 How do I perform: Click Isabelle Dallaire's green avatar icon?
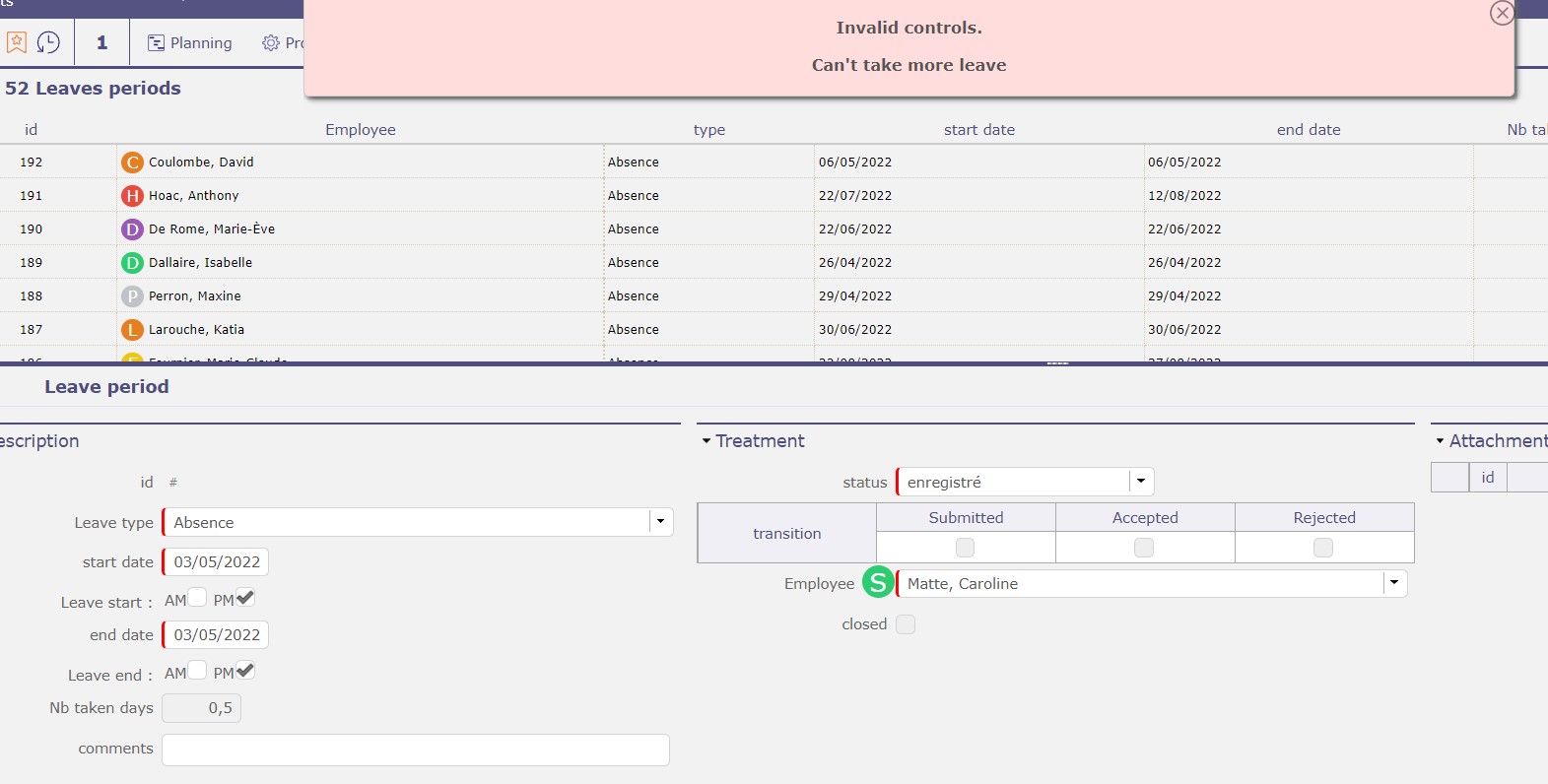132,263
